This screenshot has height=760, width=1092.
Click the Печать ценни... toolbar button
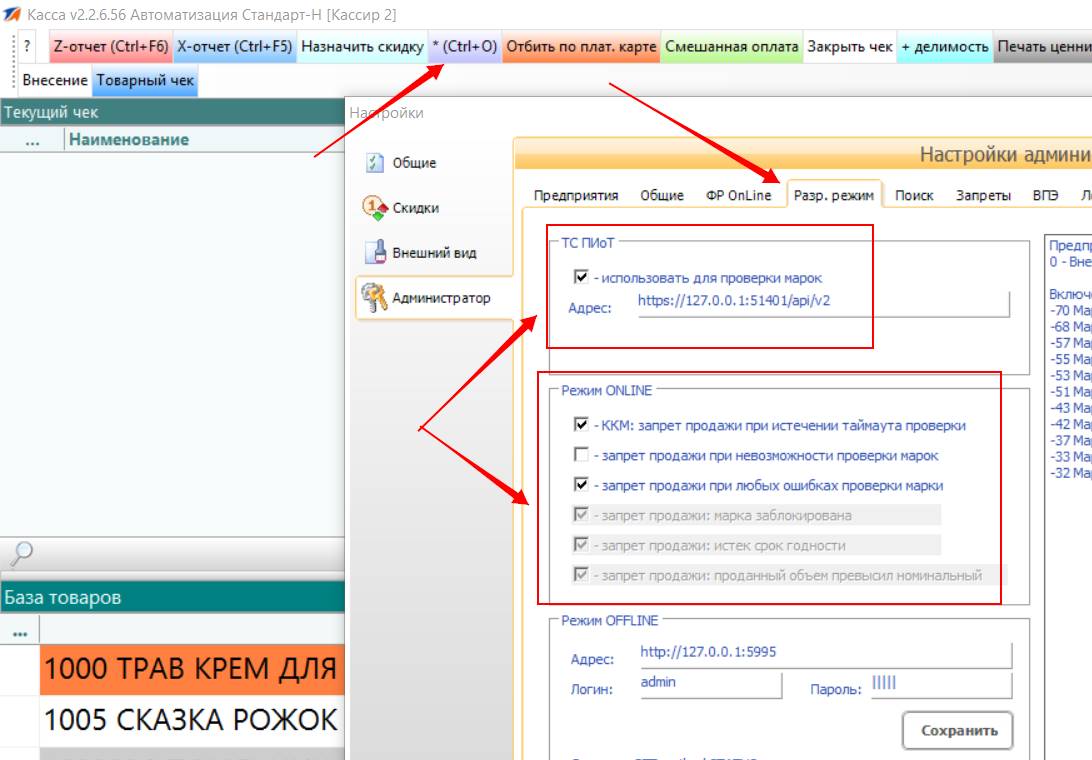tap(1043, 47)
